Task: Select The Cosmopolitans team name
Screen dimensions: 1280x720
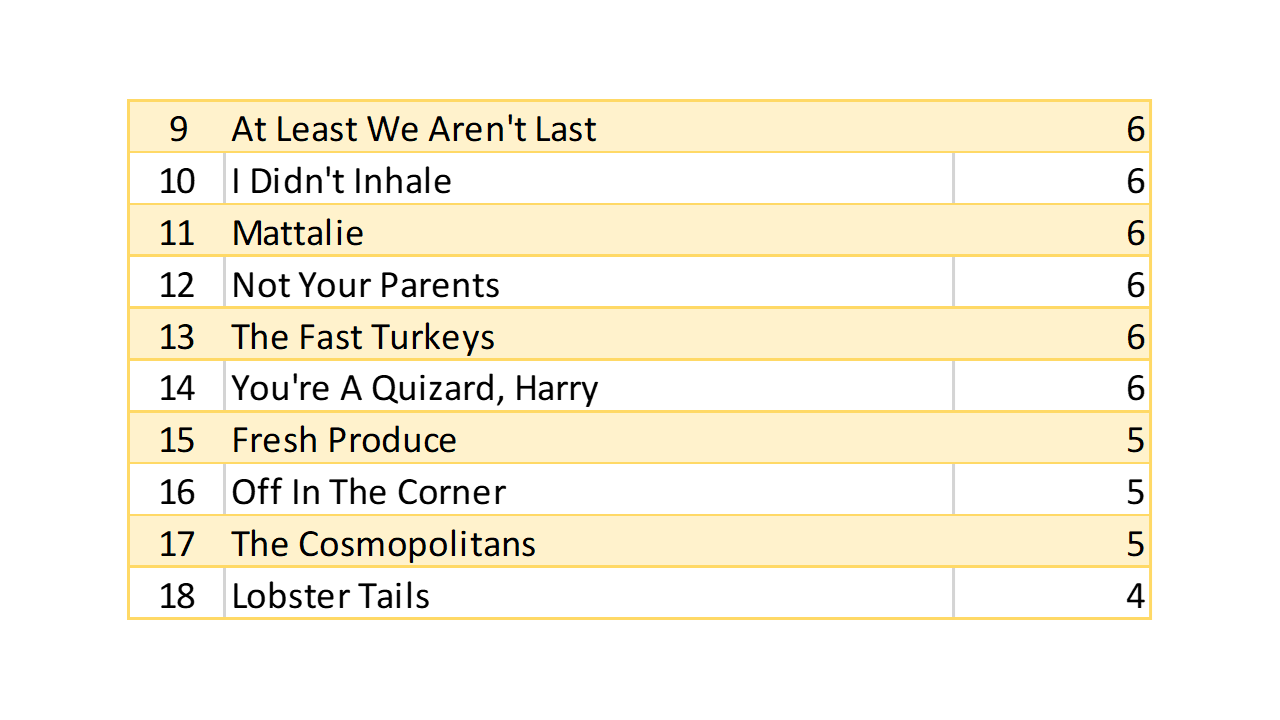Action: click(x=383, y=544)
